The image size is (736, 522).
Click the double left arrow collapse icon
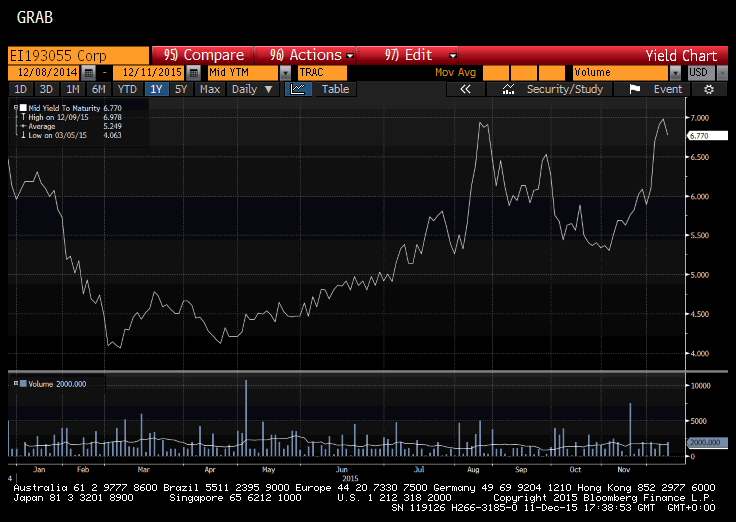pos(465,89)
